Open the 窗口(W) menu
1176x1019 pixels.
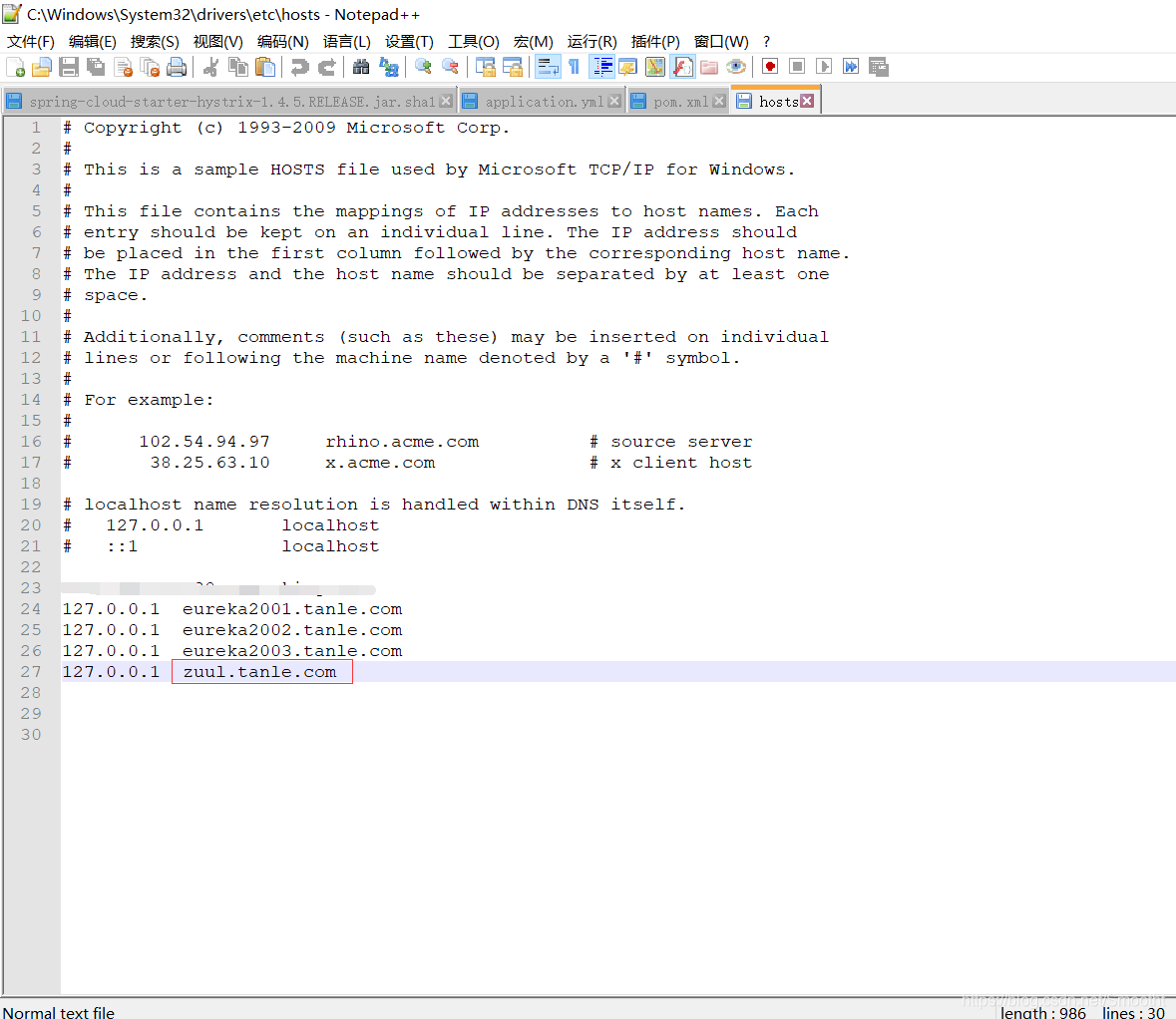pyautogui.click(x=721, y=41)
